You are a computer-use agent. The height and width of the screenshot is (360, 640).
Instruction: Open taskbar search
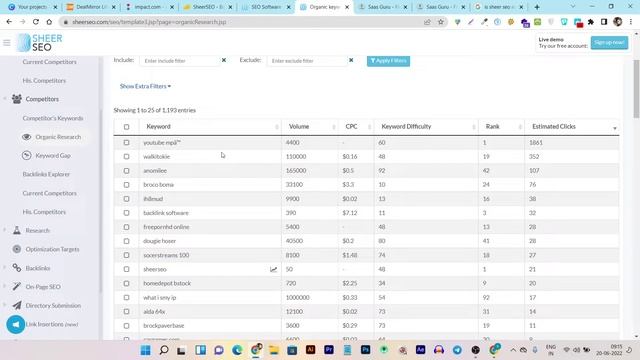164,350
